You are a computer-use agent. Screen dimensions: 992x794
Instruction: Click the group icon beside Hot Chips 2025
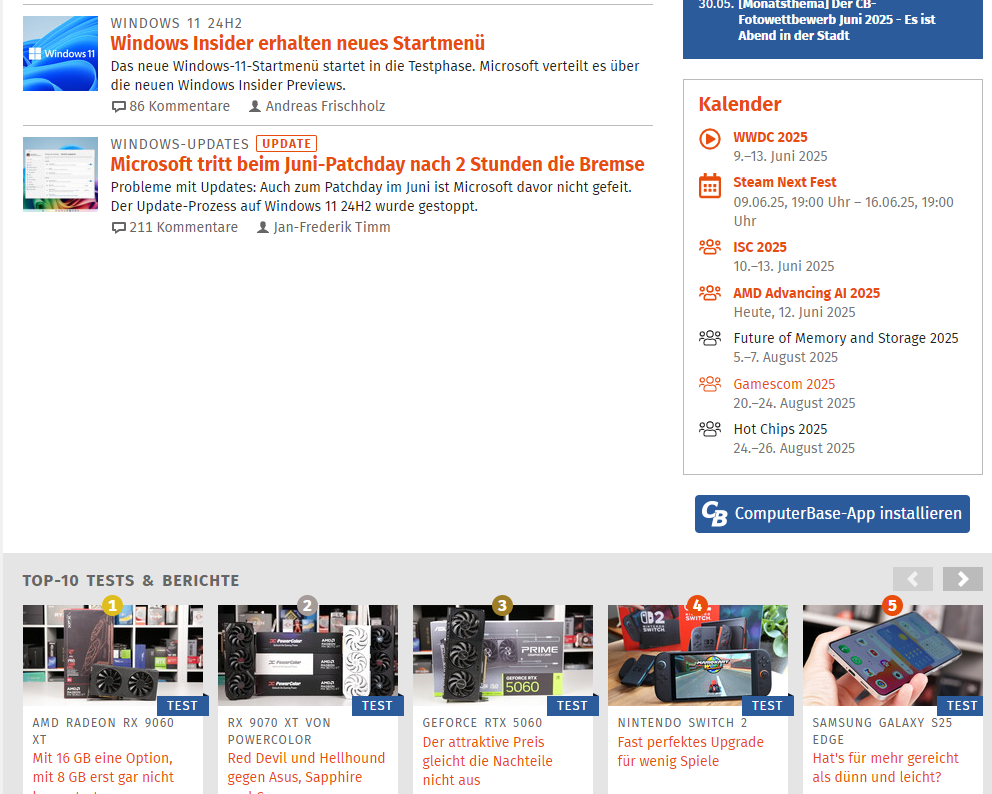pyautogui.click(x=710, y=429)
